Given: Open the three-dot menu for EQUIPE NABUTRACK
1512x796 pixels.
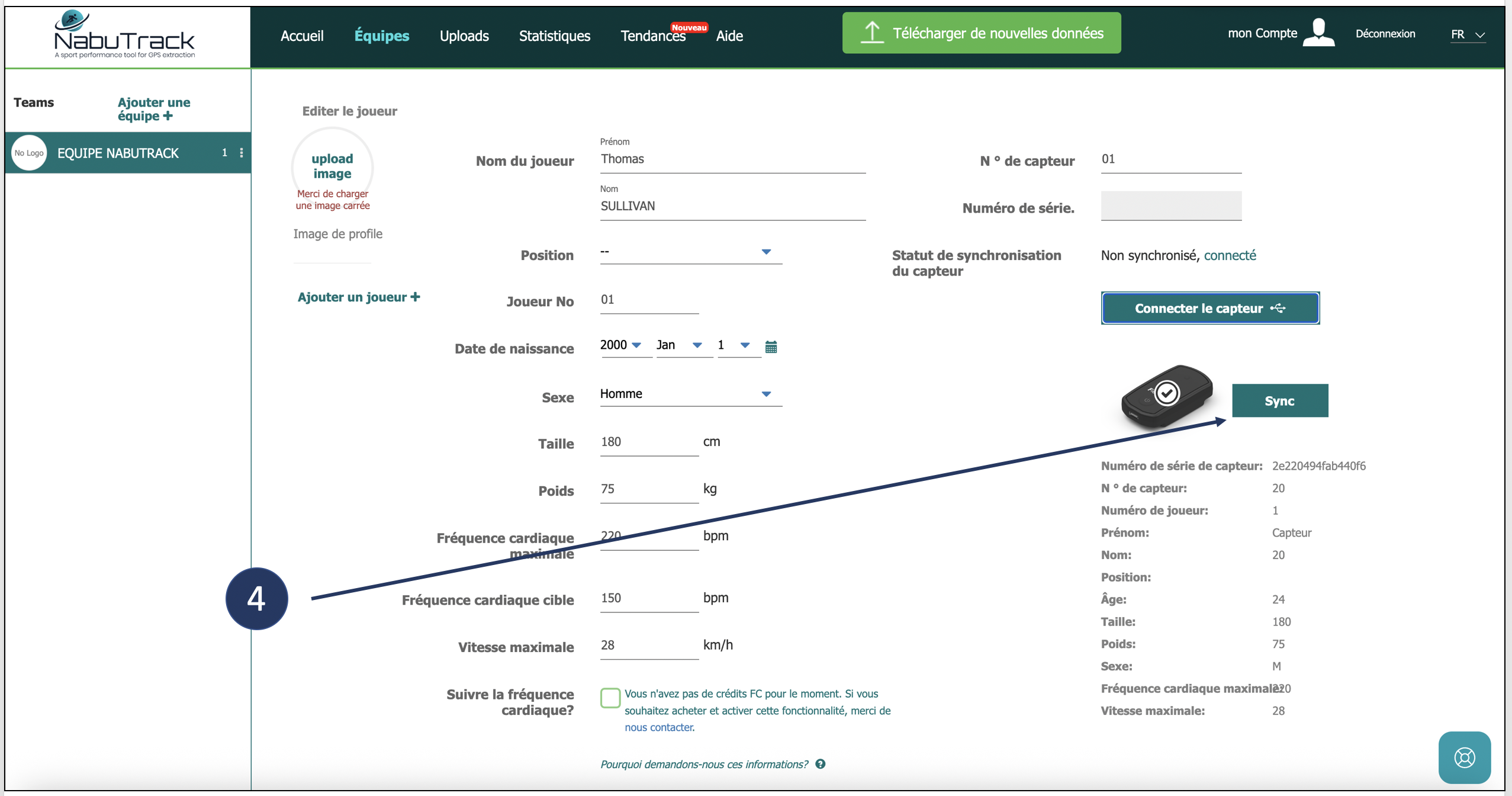Looking at the screenshot, I should coord(242,153).
